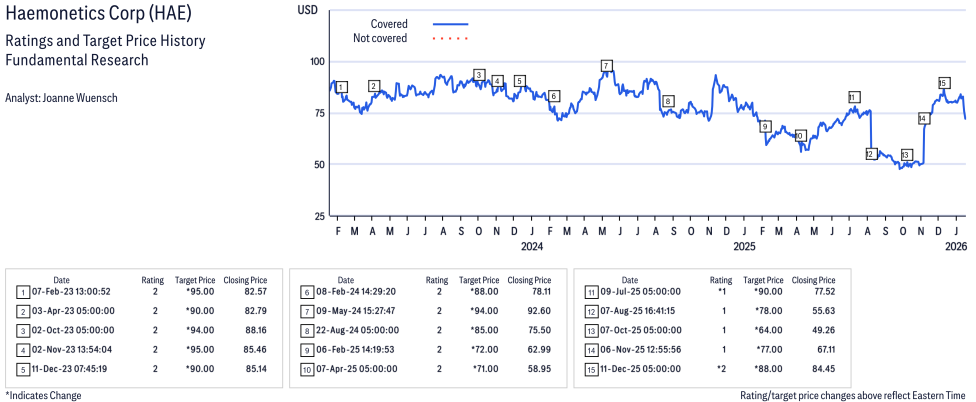Viewport: 976px width, 402px height.
Task: Click chart marker 12 after the August 2025 drop
Action: [871, 154]
